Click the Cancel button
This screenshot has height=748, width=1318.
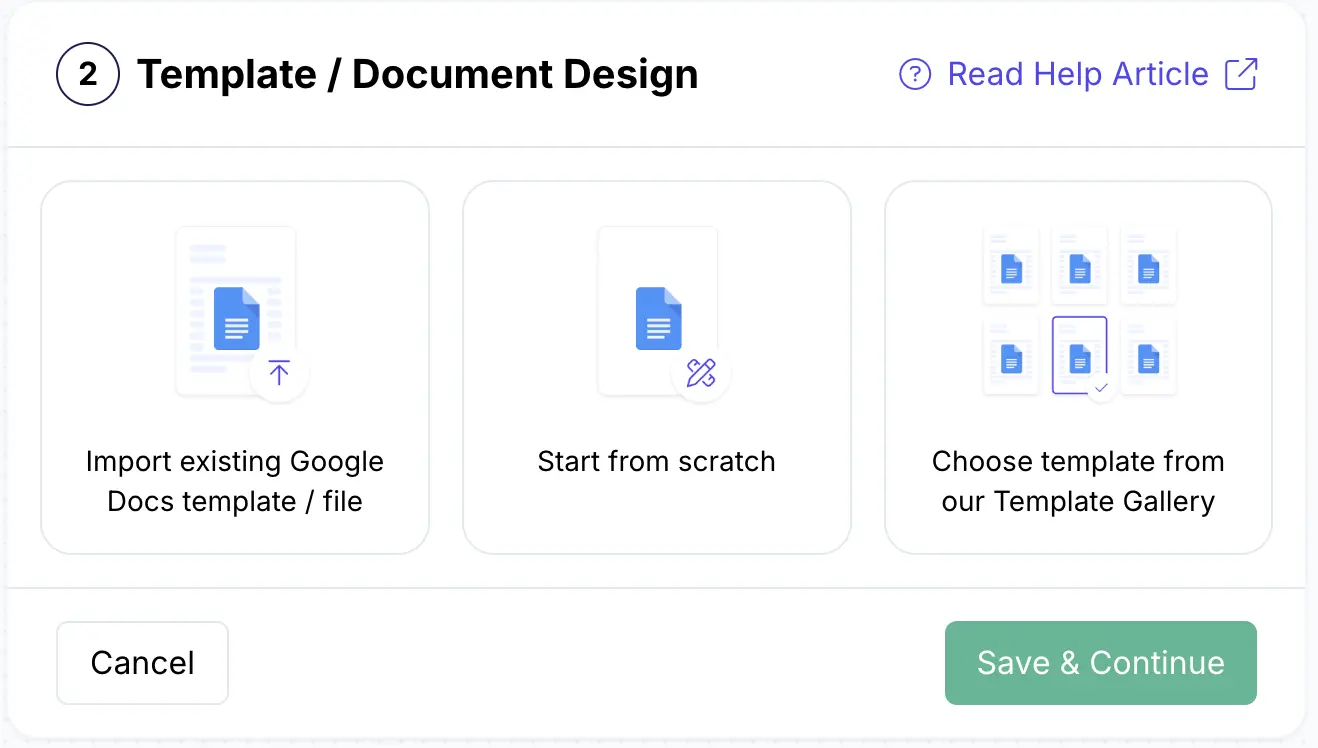pos(142,662)
